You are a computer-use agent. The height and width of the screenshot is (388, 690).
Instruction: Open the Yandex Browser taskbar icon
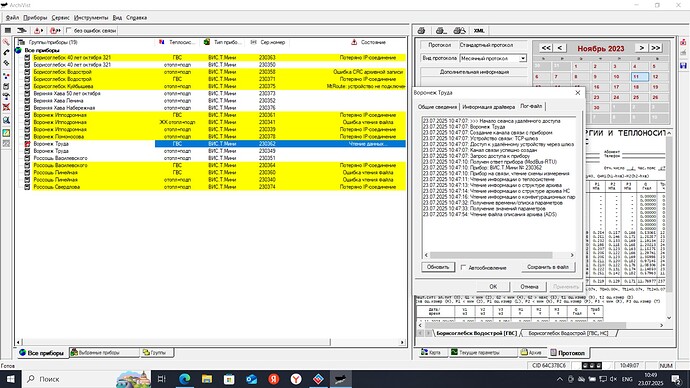point(296,379)
